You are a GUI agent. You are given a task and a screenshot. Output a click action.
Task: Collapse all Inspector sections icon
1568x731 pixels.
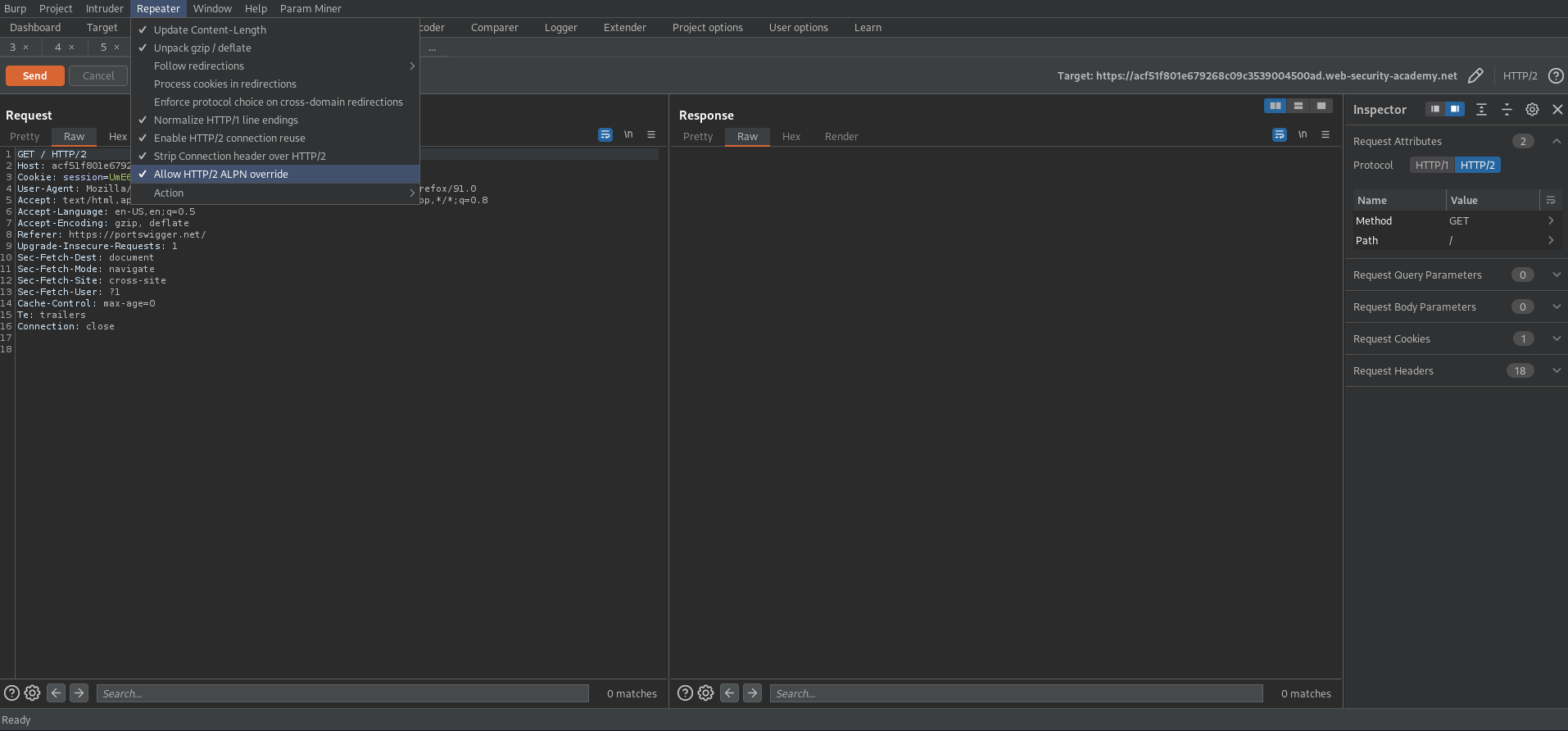pyautogui.click(x=1507, y=109)
